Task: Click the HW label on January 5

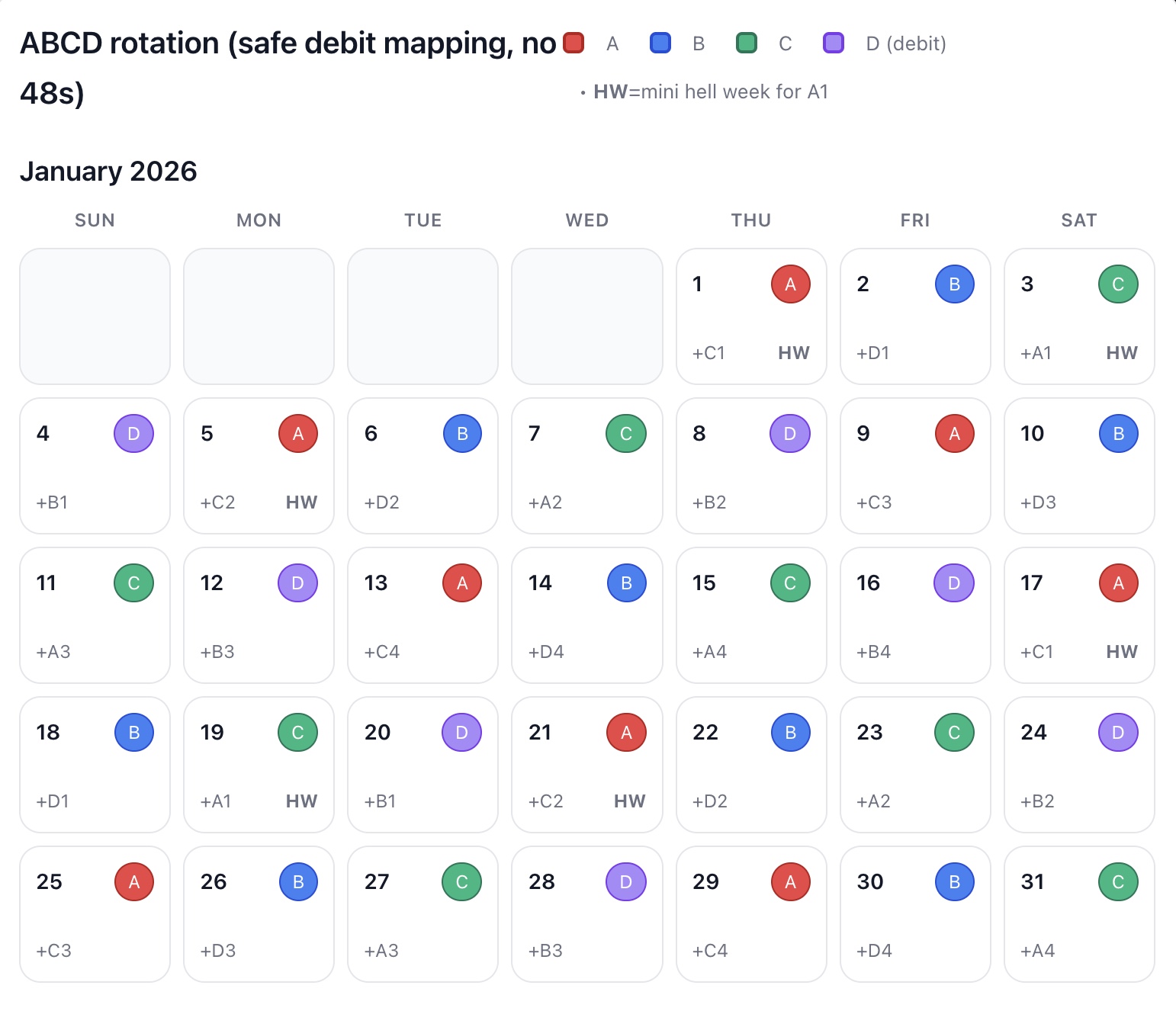Action: coord(301,502)
